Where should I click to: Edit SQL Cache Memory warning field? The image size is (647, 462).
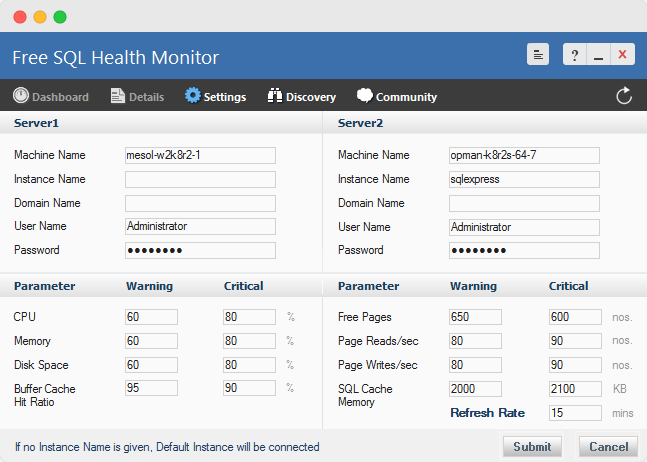click(475, 389)
